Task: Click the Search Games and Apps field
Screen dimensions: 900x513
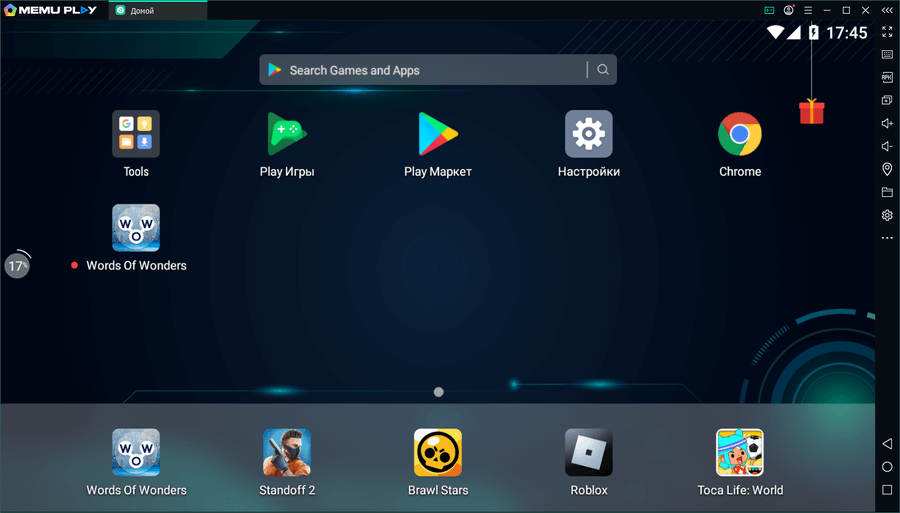Action: [430, 70]
